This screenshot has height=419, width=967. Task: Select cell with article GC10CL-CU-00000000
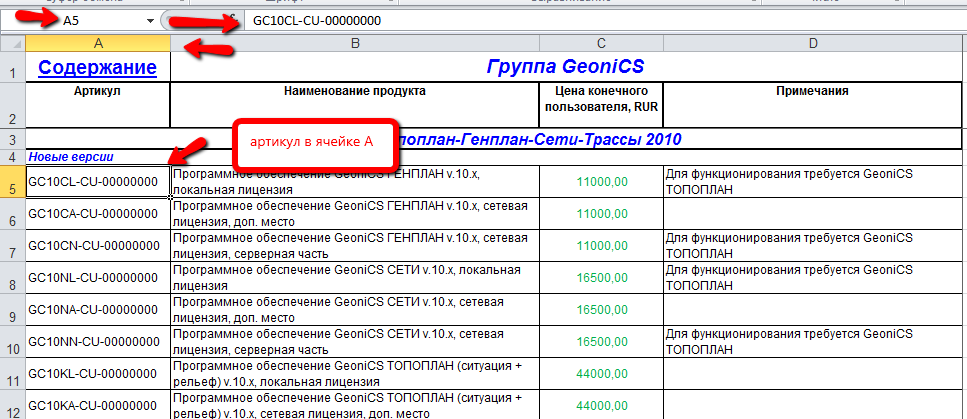coord(97,181)
